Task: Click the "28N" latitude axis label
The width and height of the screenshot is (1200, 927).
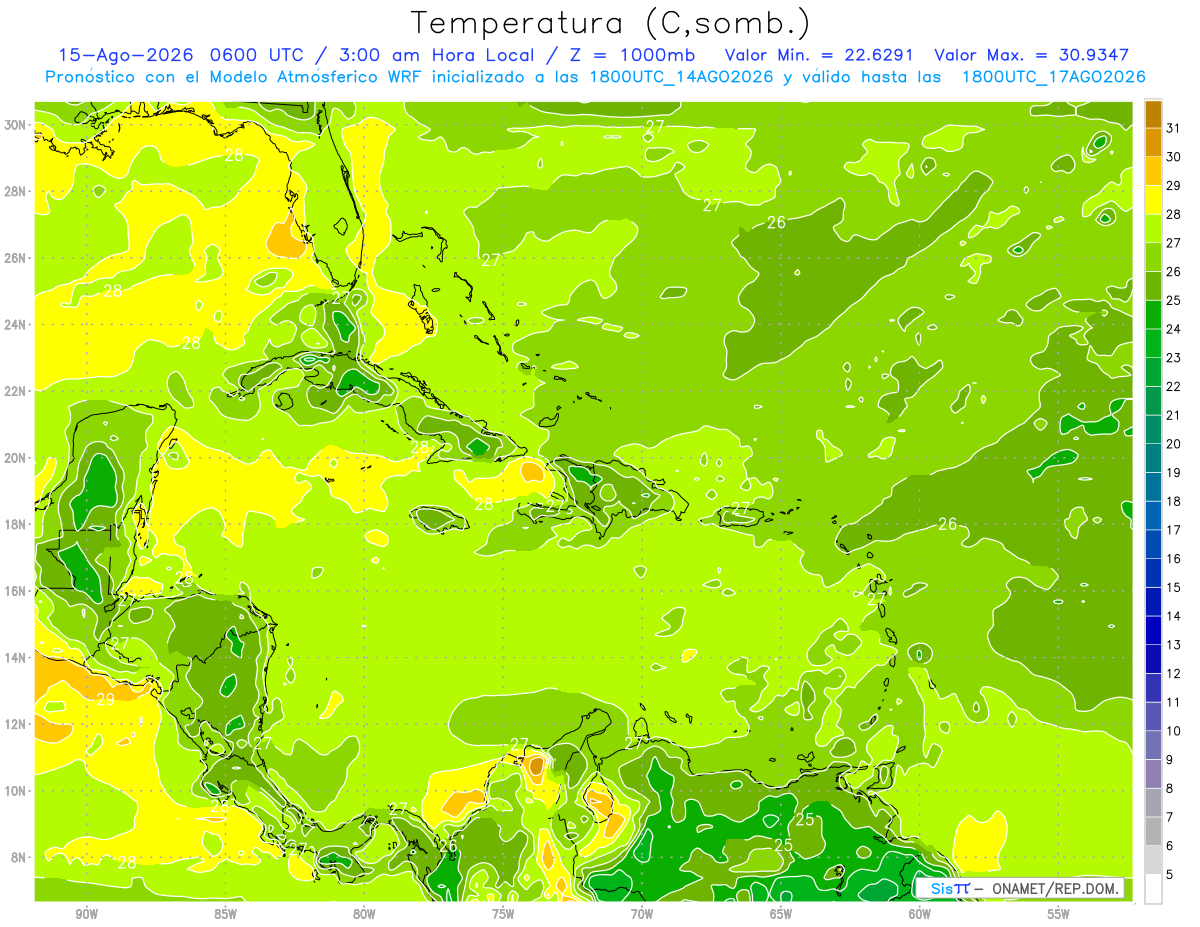Action: tap(17, 191)
